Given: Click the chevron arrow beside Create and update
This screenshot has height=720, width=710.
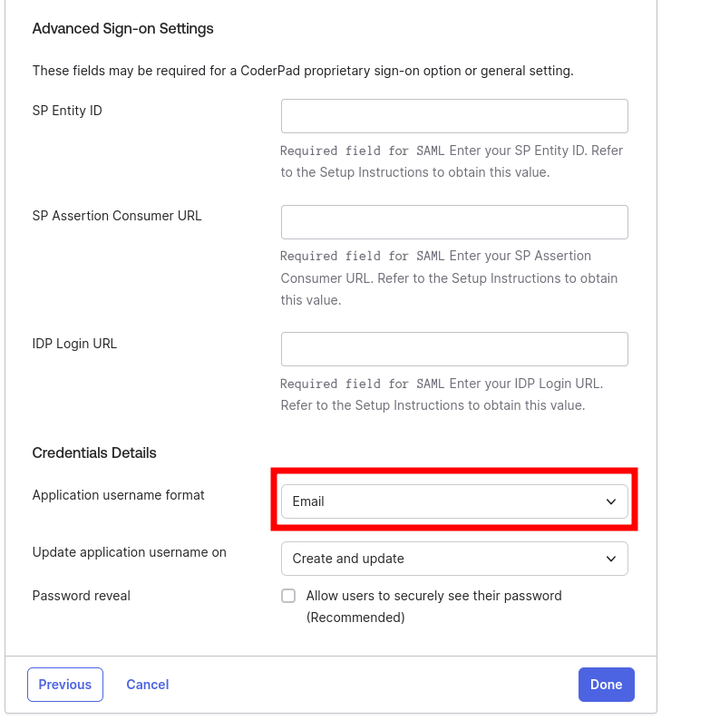Looking at the screenshot, I should 611,559.
